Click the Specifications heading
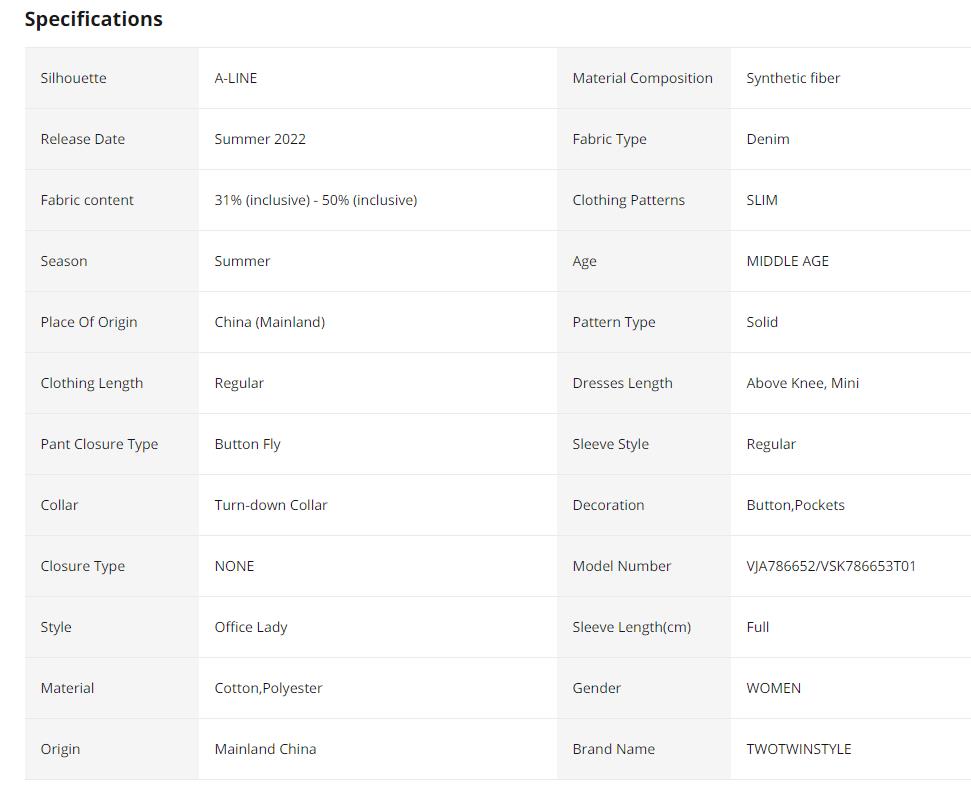 tap(93, 19)
